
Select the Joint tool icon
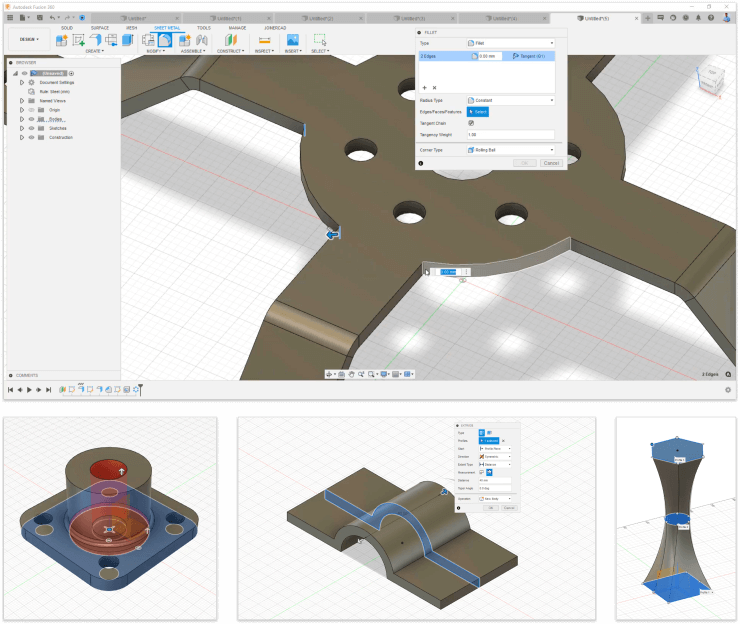tap(202, 41)
